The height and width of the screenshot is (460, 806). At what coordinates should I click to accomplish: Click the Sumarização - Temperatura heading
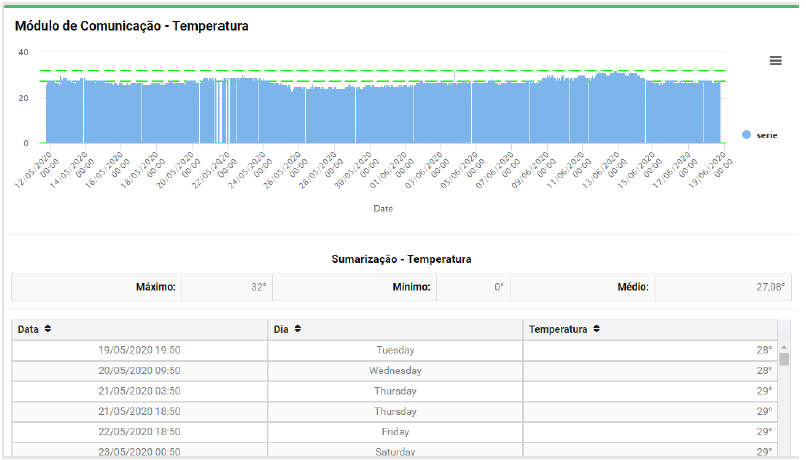click(401, 259)
